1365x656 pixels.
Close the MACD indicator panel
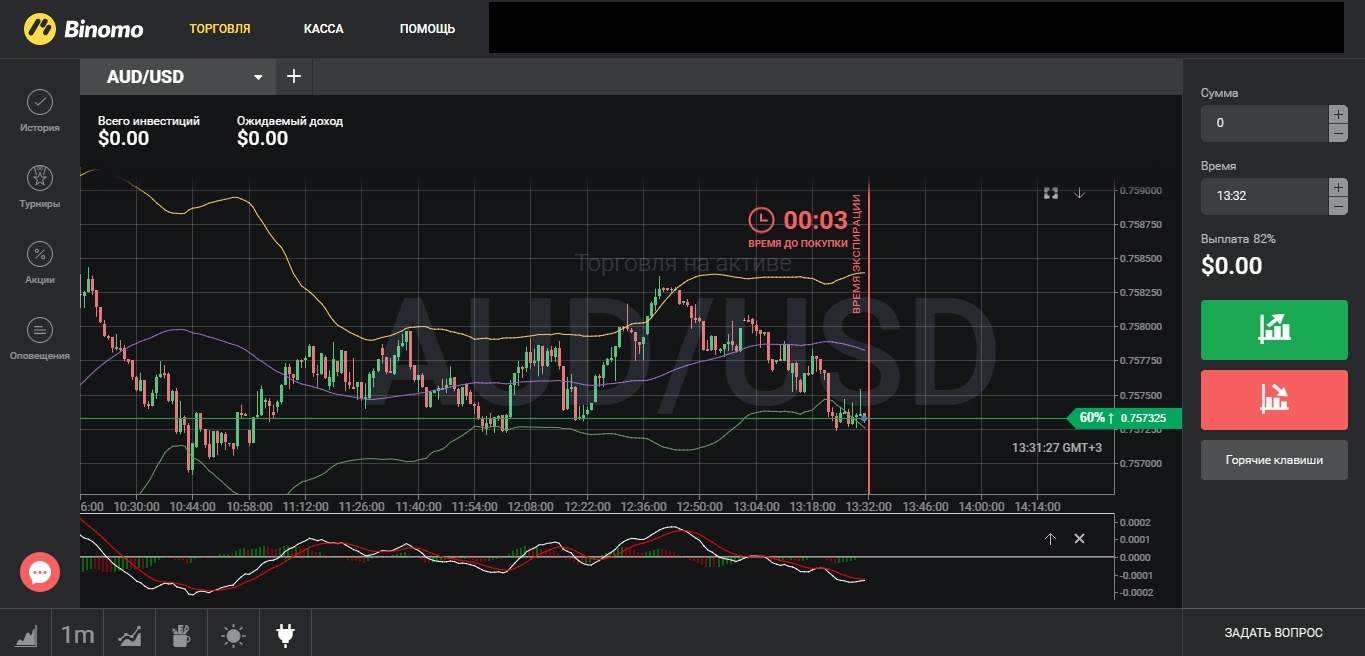pos(1079,538)
